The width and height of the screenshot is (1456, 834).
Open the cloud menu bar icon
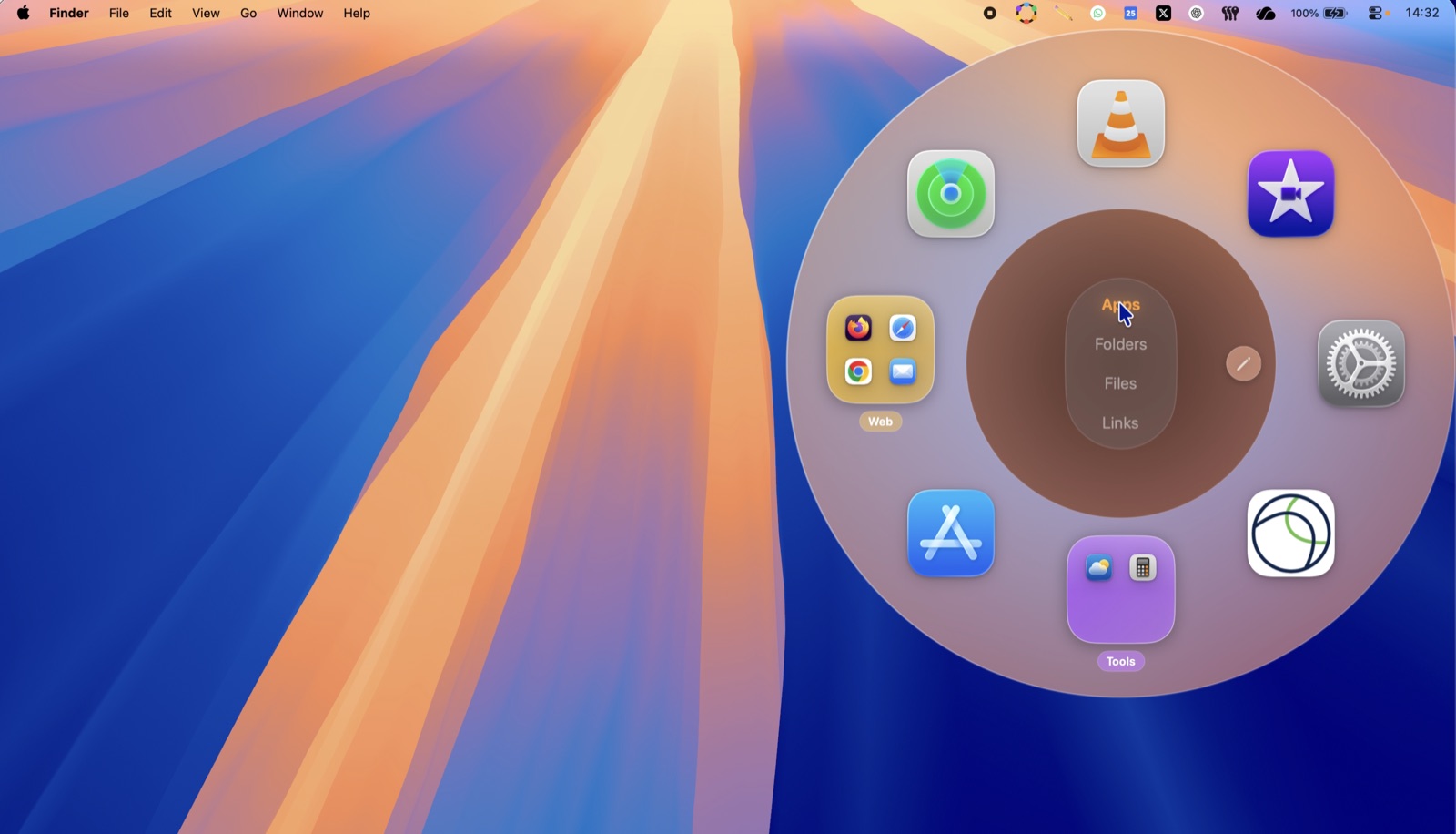tap(1266, 13)
